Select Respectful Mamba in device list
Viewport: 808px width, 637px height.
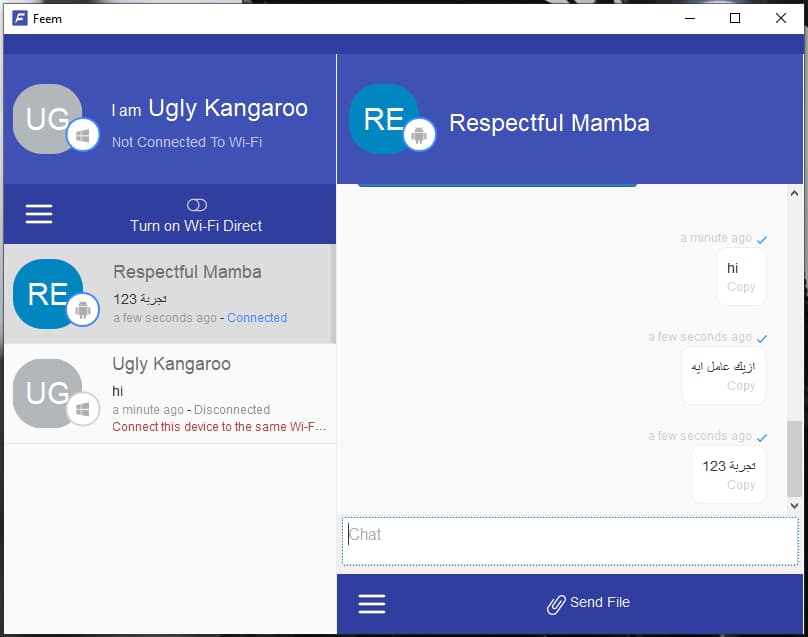(x=170, y=294)
